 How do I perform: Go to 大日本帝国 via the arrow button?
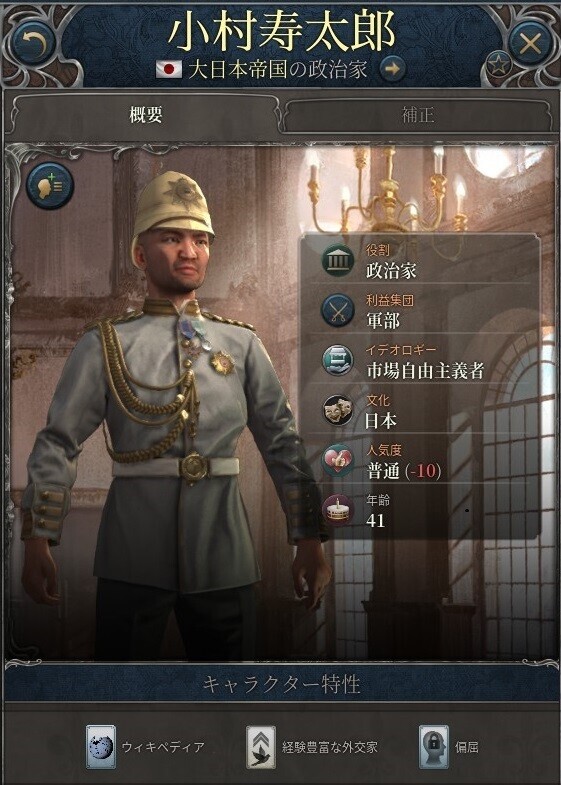pos(392,70)
